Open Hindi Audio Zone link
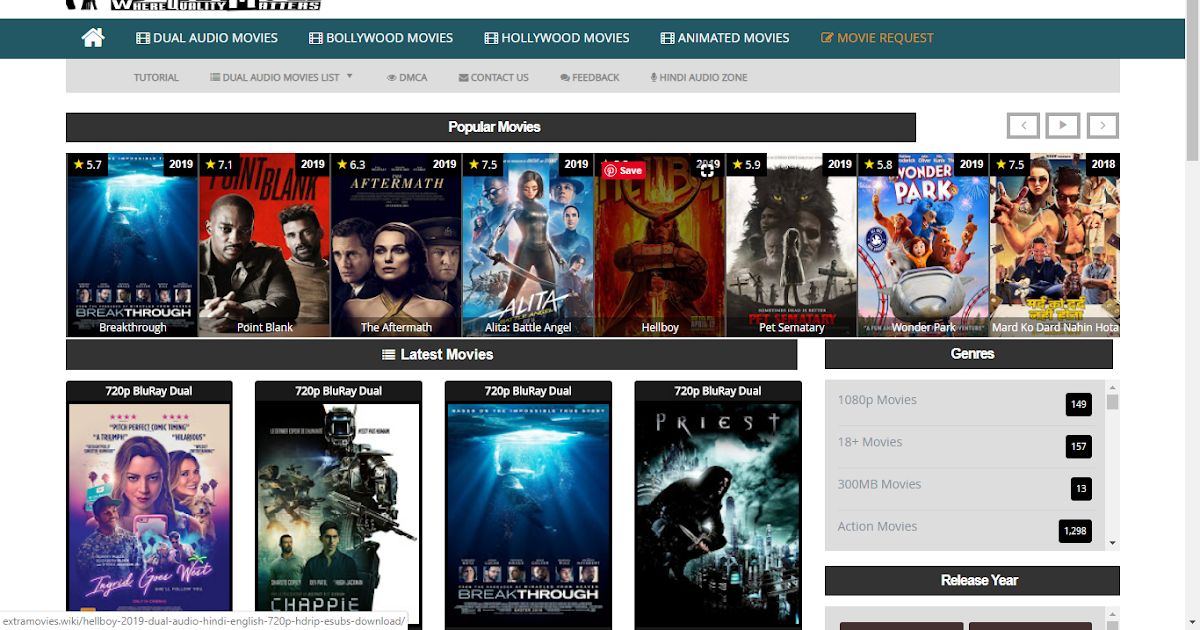This screenshot has width=1200, height=630. pos(699,77)
